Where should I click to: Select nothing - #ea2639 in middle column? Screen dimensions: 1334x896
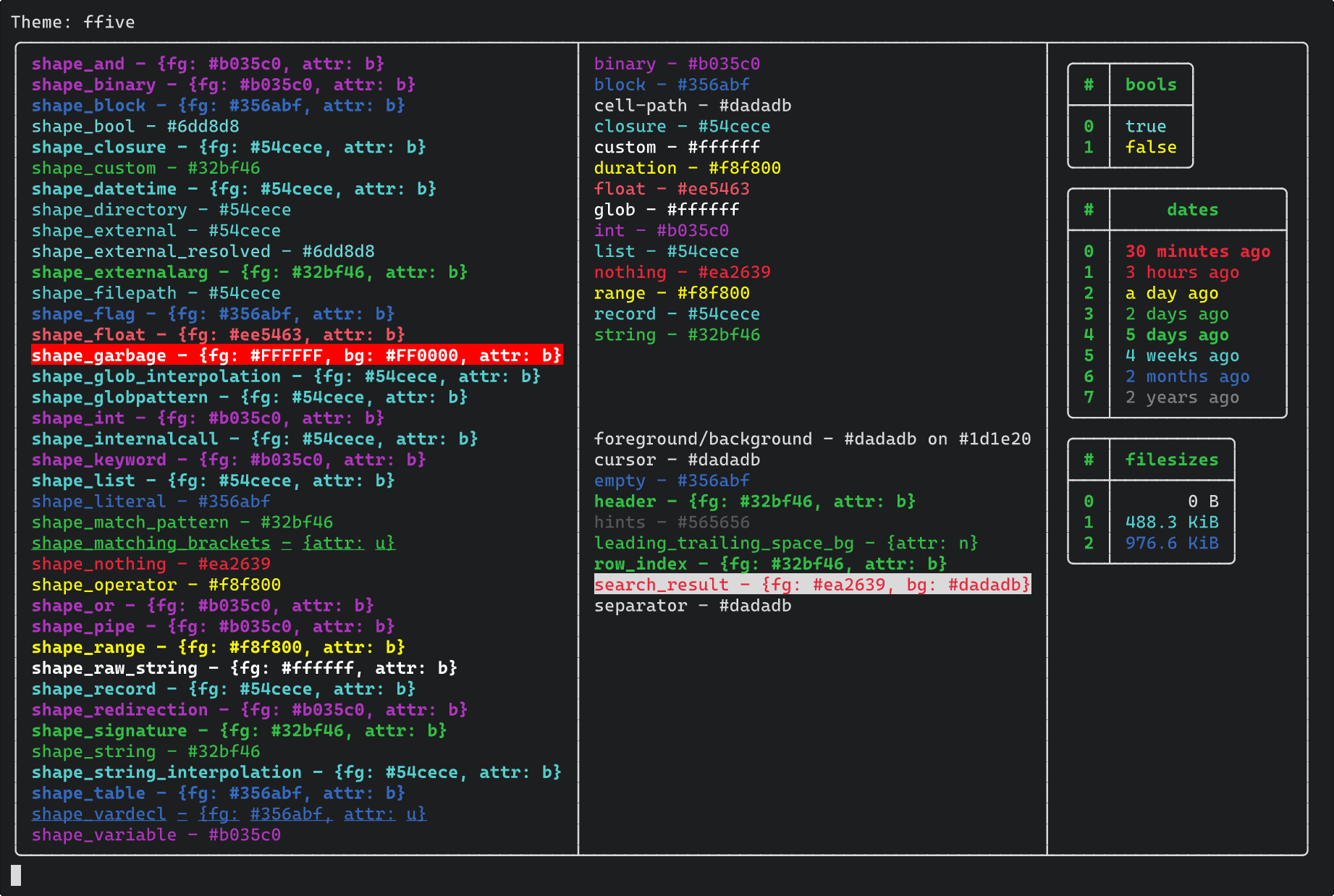coord(682,272)
